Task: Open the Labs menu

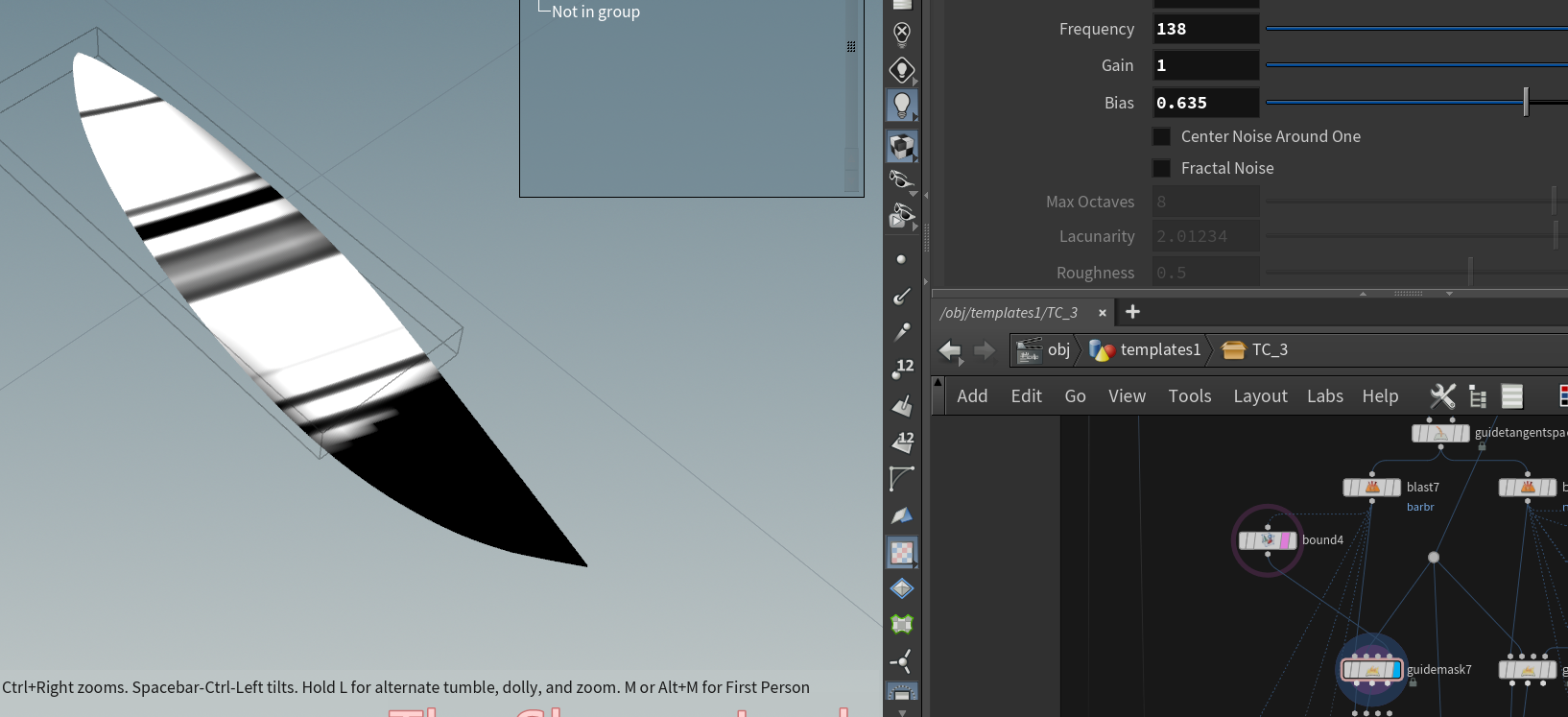Action: point(1324,396)
